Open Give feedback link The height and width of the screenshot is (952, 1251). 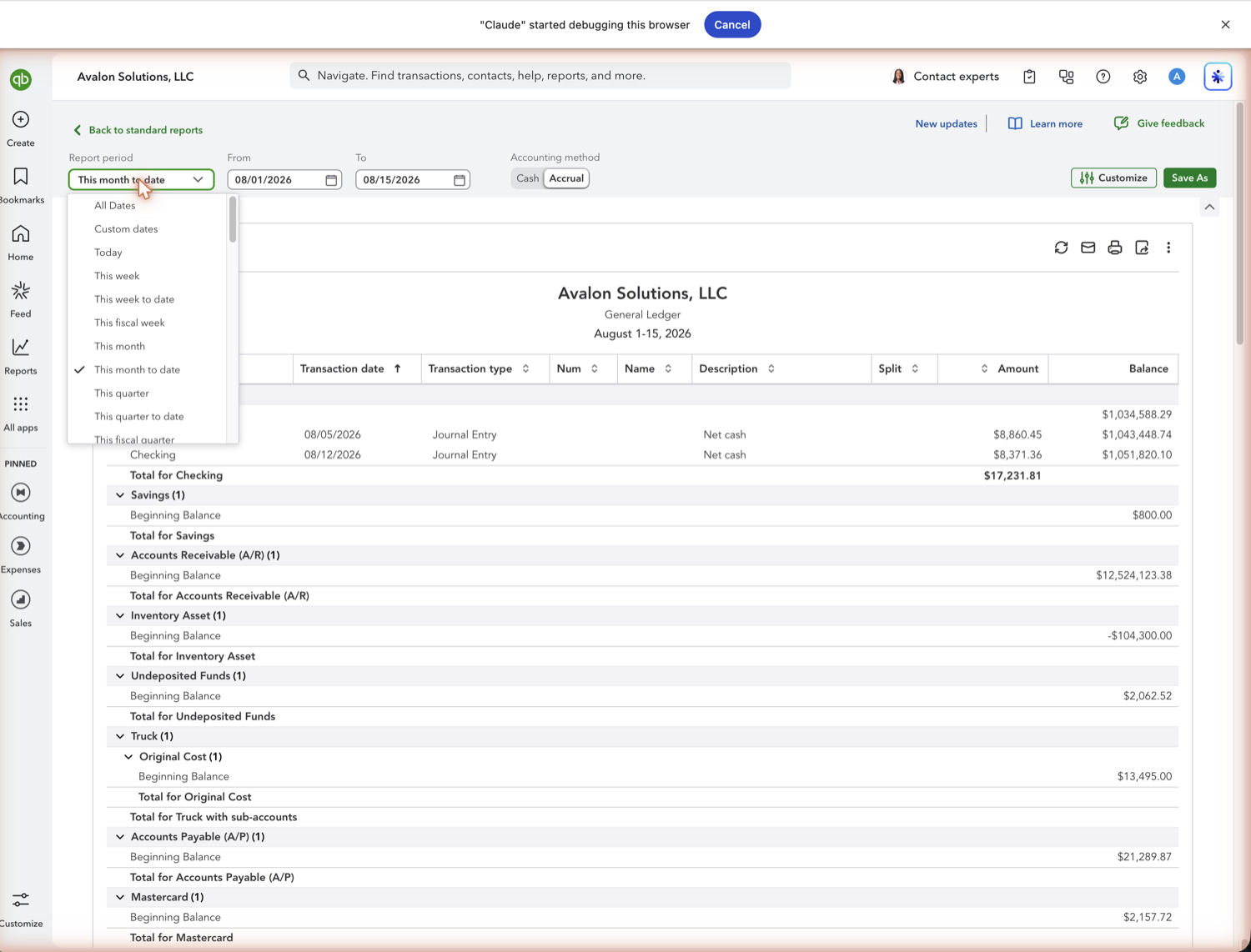(1159, 123)
